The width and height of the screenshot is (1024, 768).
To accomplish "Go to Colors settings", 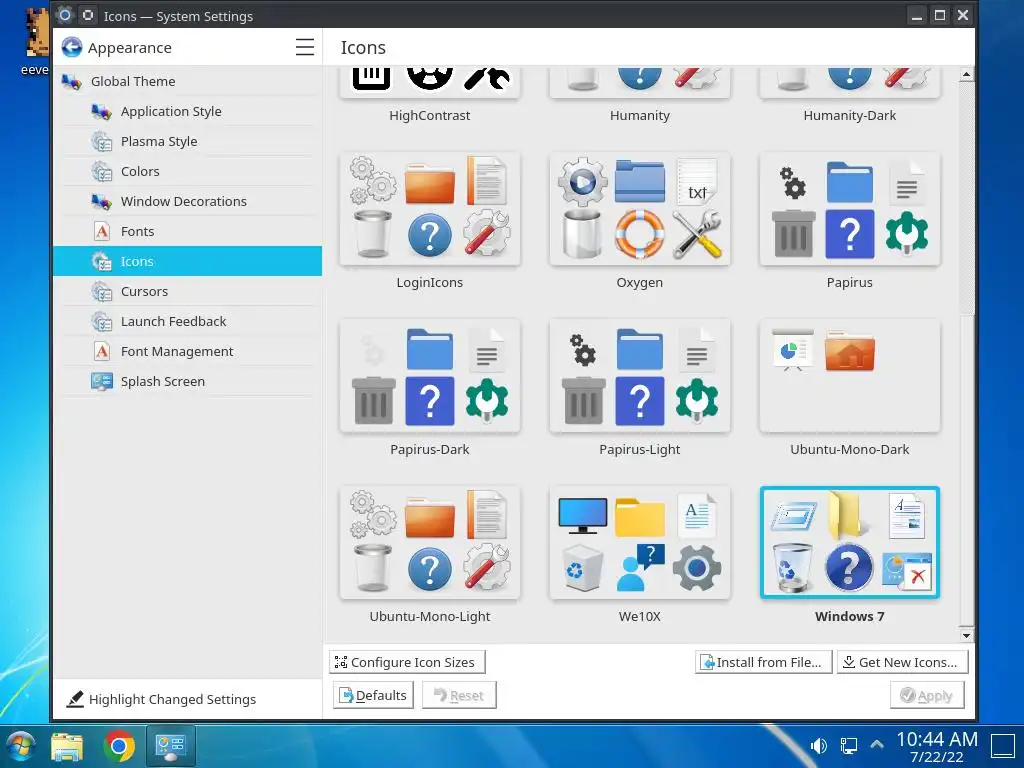I will tap(187, 171).
